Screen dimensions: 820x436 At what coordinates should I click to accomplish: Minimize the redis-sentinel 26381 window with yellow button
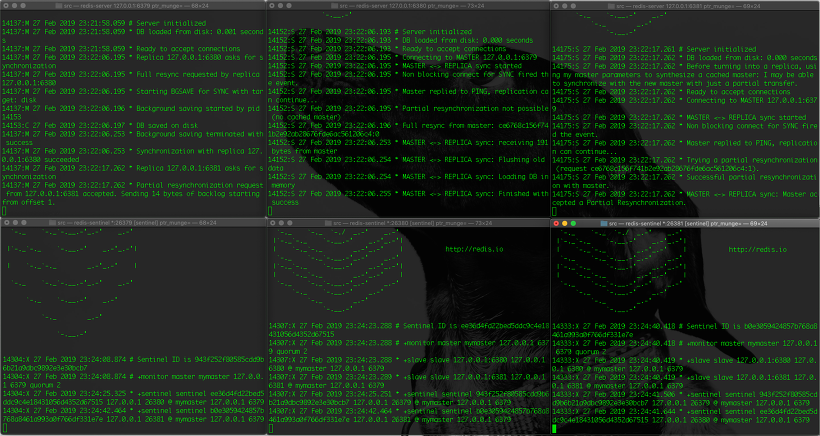pyautogui.click(x=565, y=223)
